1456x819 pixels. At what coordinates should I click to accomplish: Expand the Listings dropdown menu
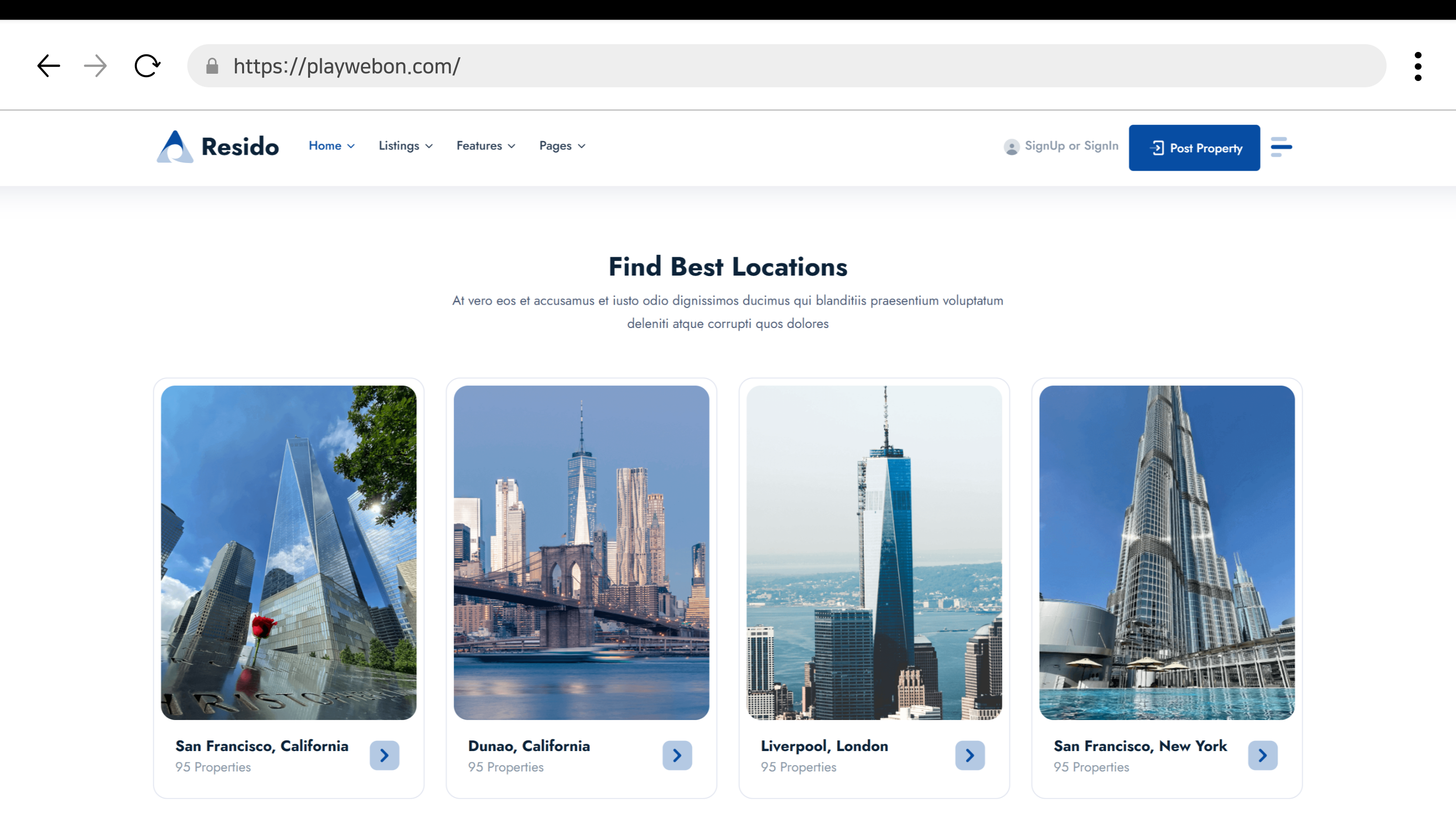[x=405, y=146]
